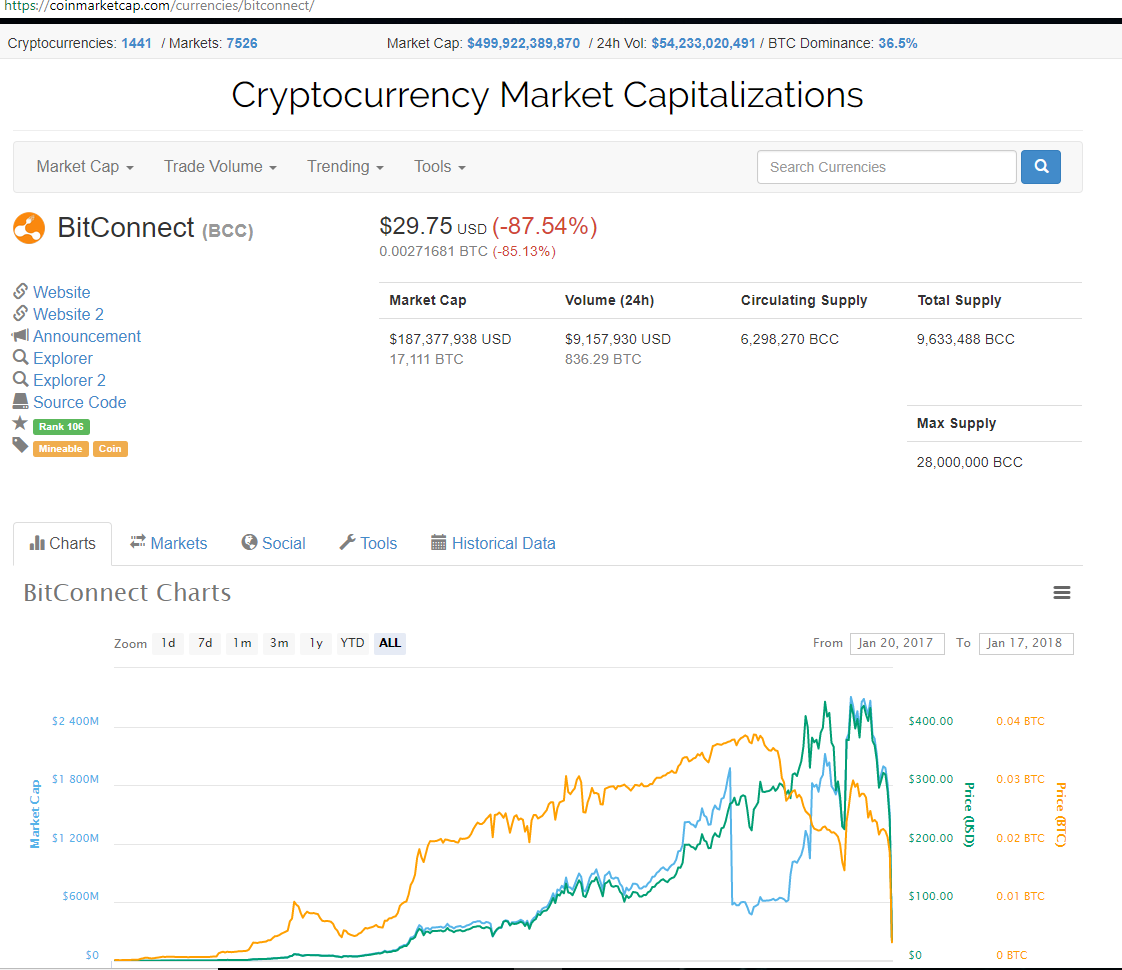Expand the Trending dropdown menu
This screenshot has height=970, width=1122.
point(346,167)
